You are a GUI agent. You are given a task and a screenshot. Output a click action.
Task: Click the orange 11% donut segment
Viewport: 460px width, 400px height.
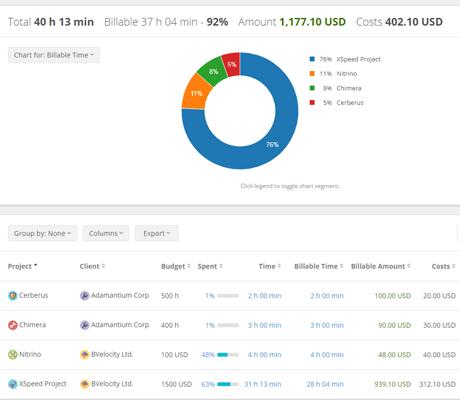click(197, 93)
